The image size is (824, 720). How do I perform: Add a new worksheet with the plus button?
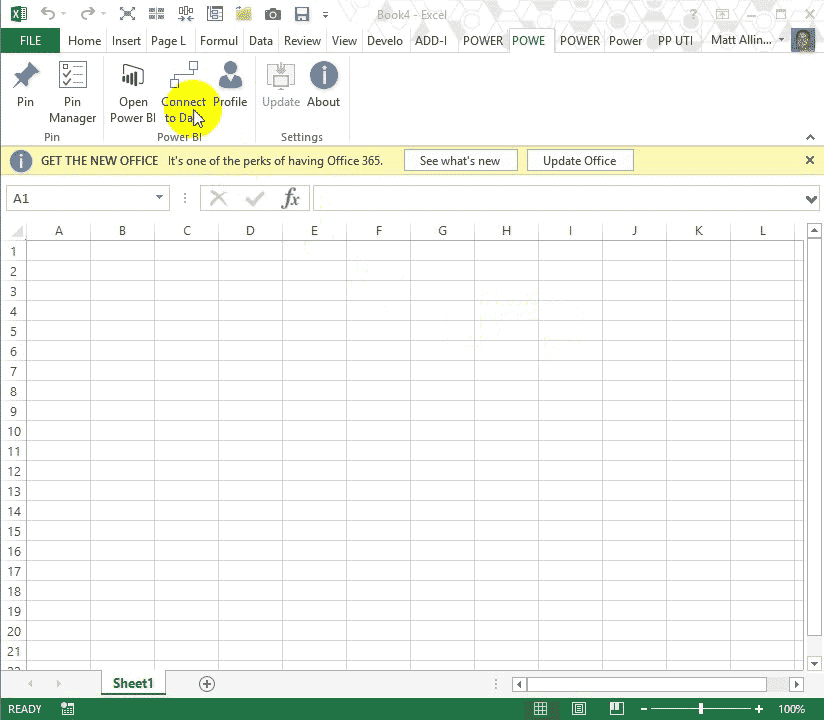click(206, 683)
